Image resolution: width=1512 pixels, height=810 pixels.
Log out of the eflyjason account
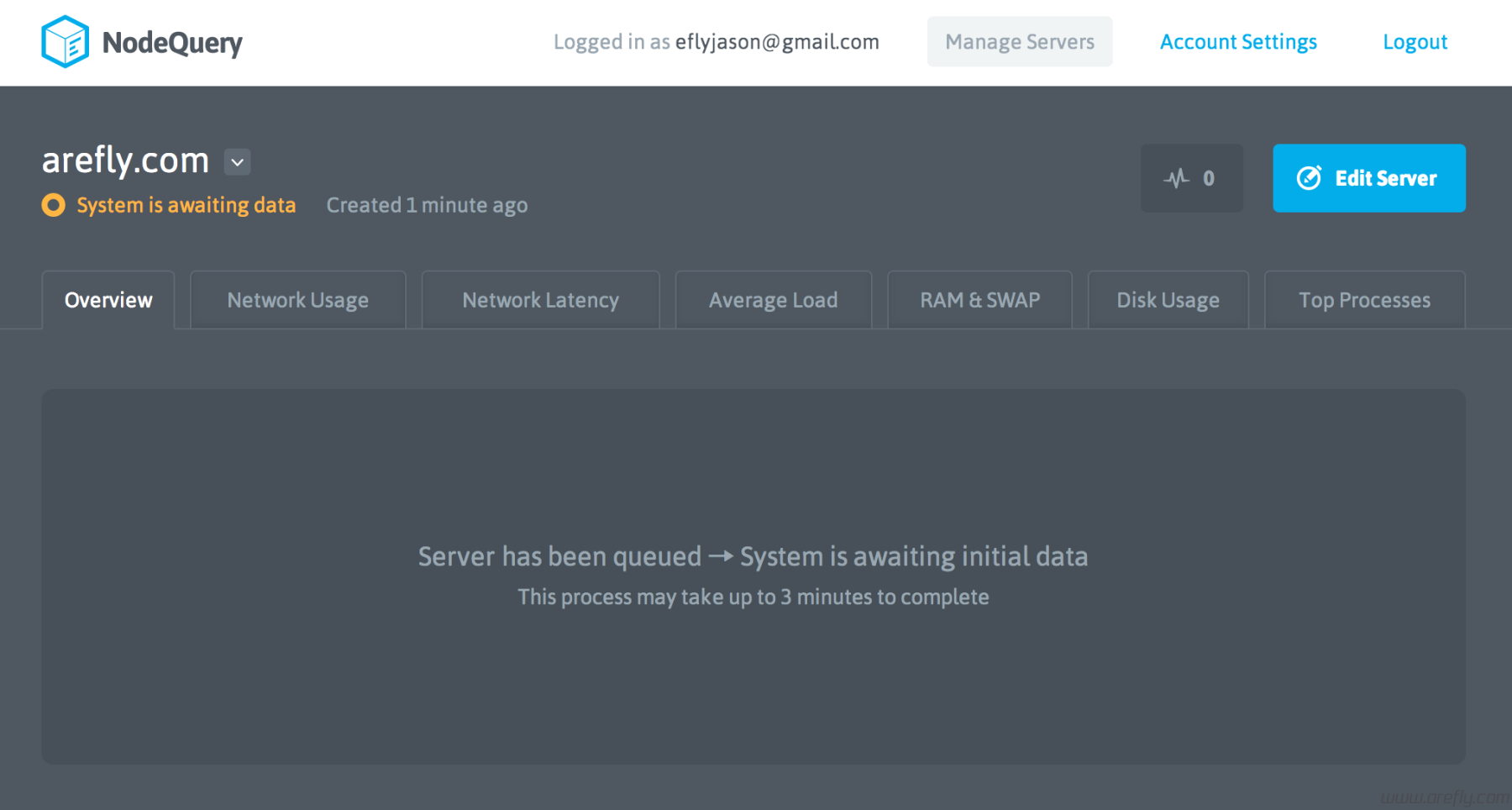point(1415,41)
